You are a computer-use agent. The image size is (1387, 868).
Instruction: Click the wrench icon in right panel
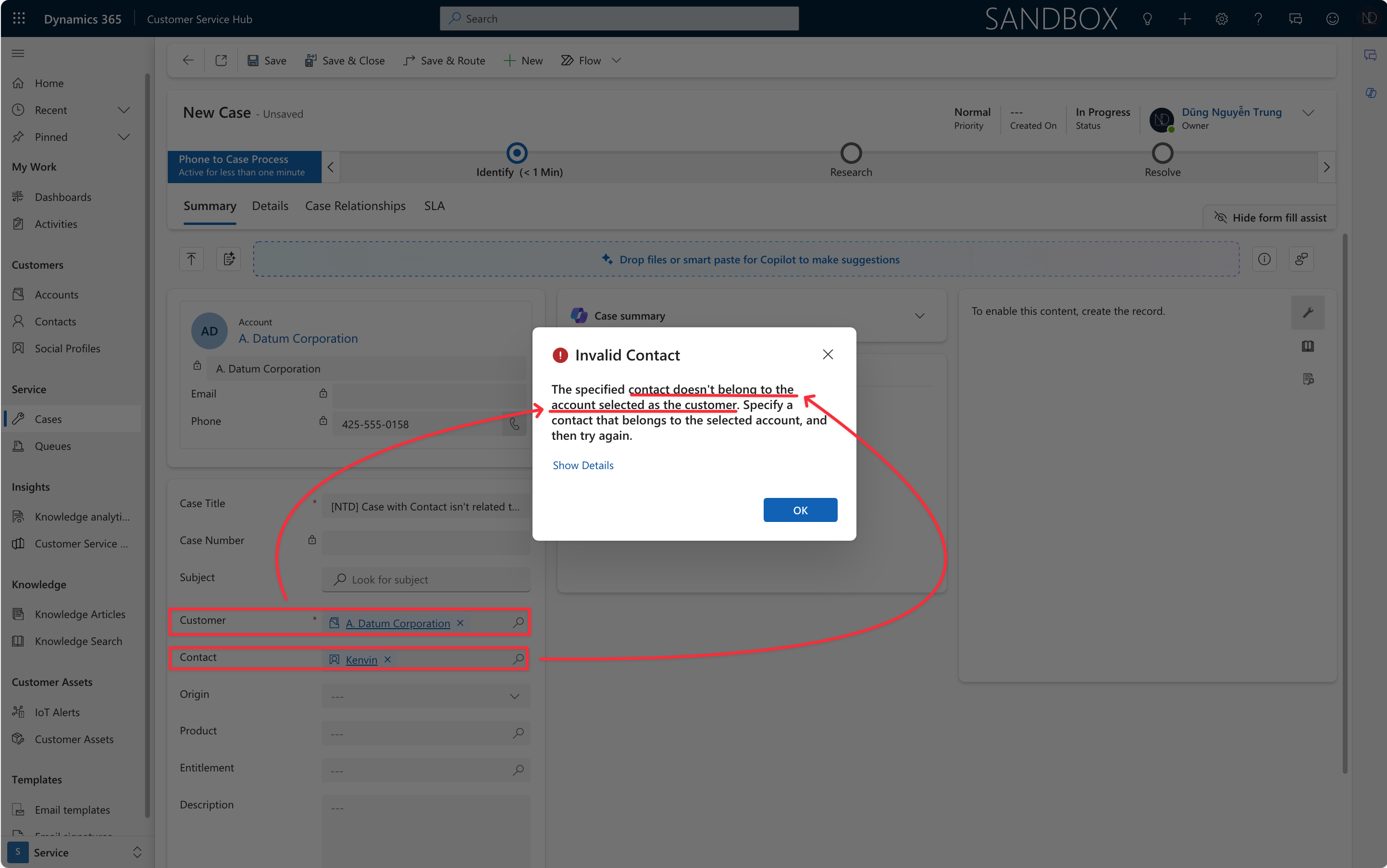point(1308,312)
